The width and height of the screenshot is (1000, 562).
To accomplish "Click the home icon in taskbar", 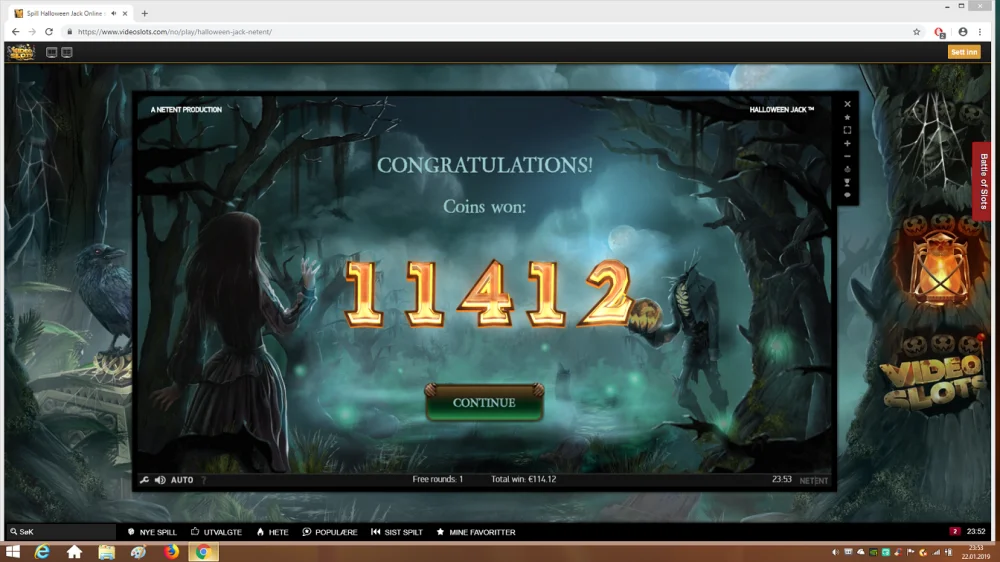I will pyautogui.click(x=74, y=552).
